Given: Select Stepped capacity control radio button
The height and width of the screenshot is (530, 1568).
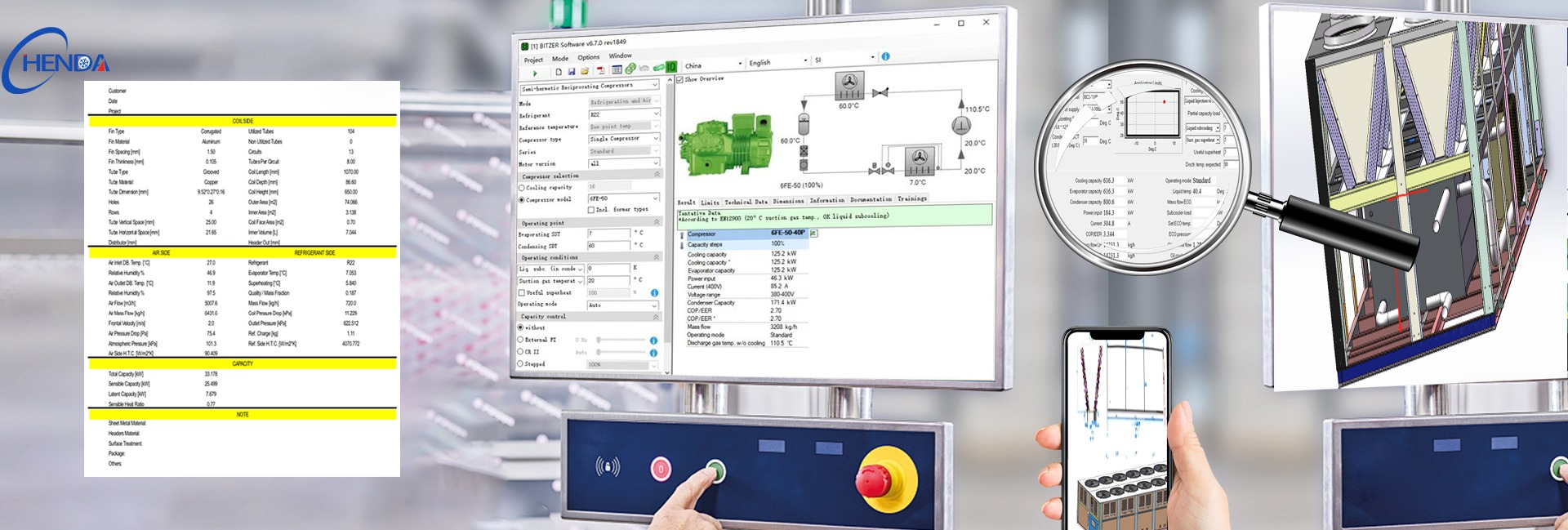Looking at the screenshot, I should pyautogui.click(x=520, y=363).
